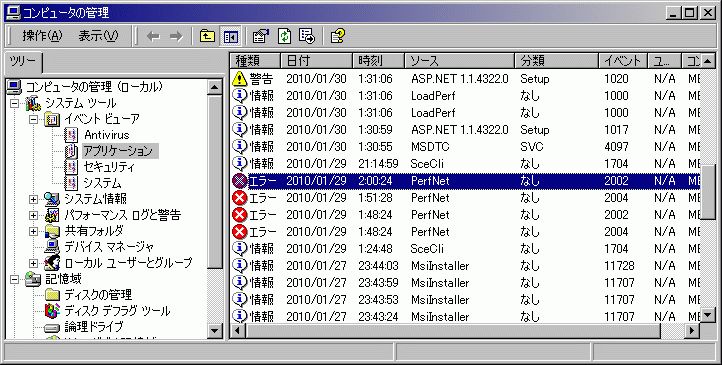Collapse the 記憶域 node
Viewport: 722px width, 365px height.
click(15, 279)
